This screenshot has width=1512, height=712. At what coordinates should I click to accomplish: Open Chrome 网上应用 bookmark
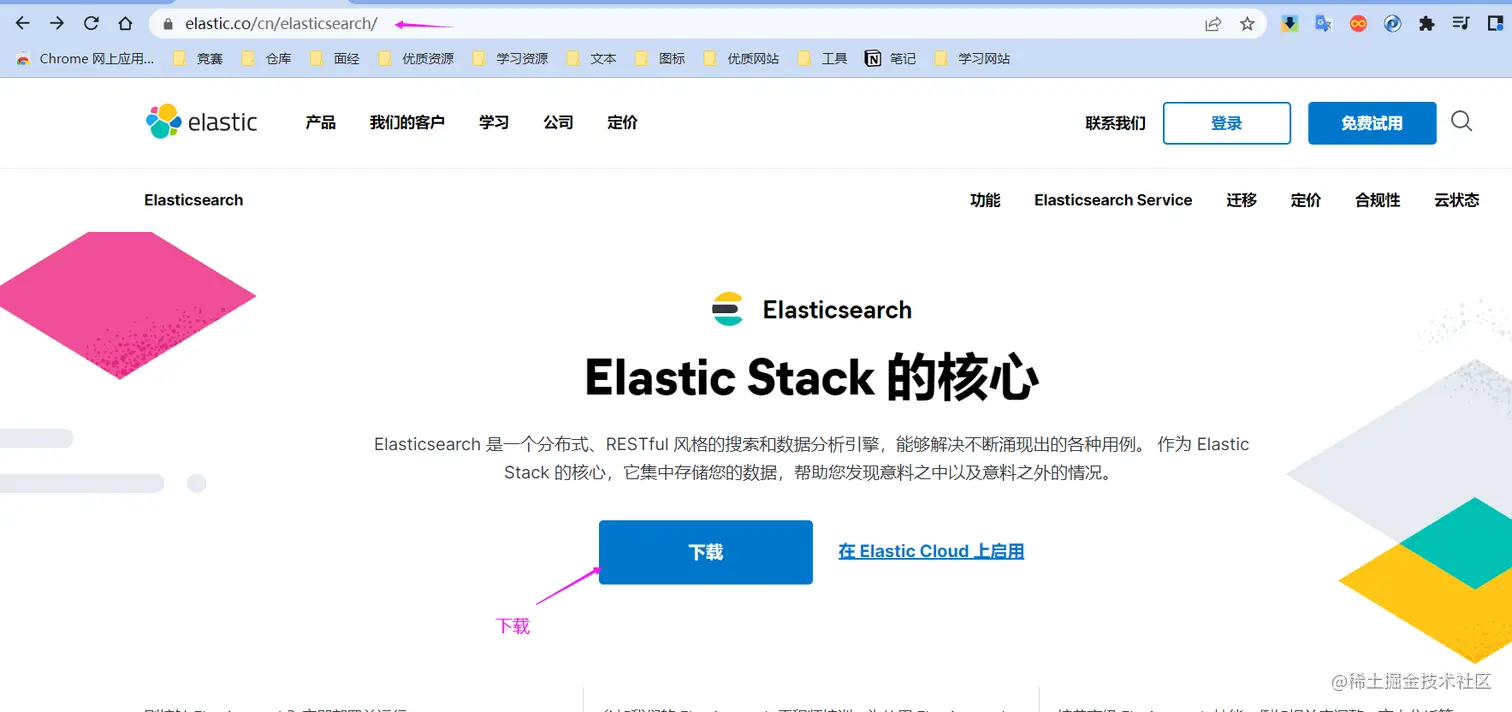[x=85, y=59]
